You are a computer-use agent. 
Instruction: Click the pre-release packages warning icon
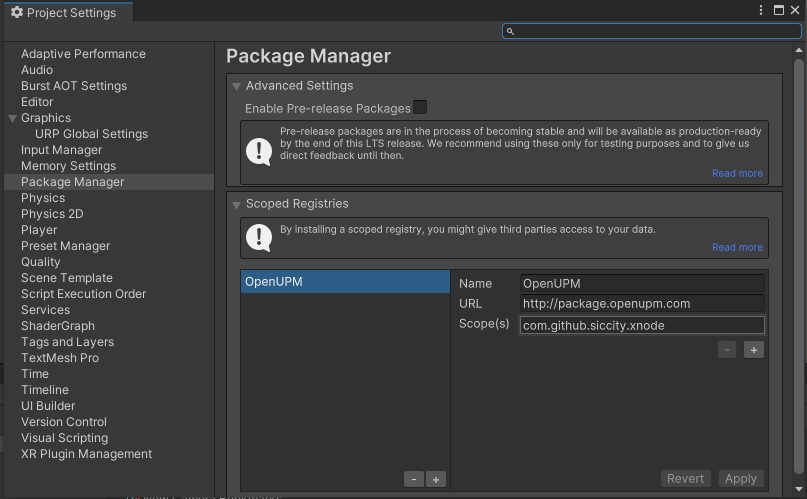click(x=259, y=152)
